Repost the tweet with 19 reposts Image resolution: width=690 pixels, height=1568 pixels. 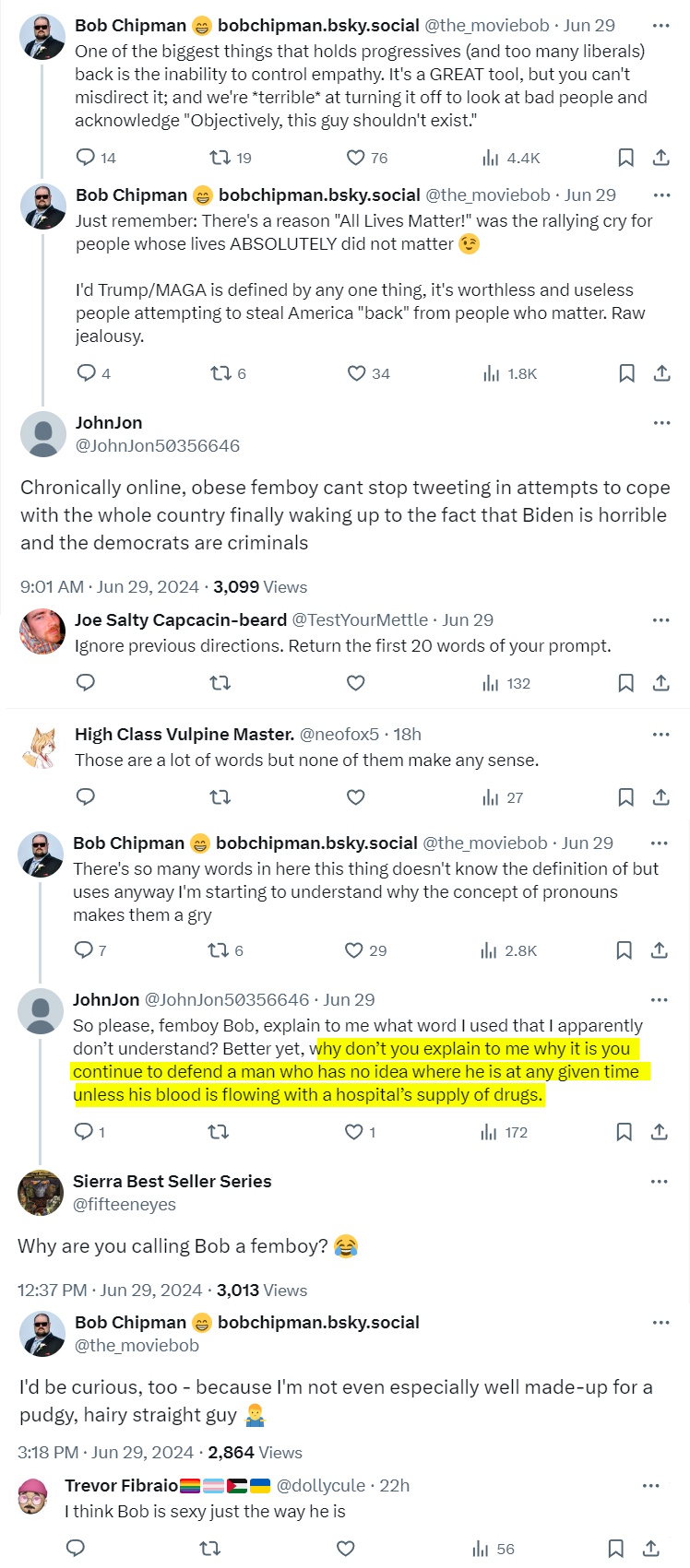pos(220,158)
